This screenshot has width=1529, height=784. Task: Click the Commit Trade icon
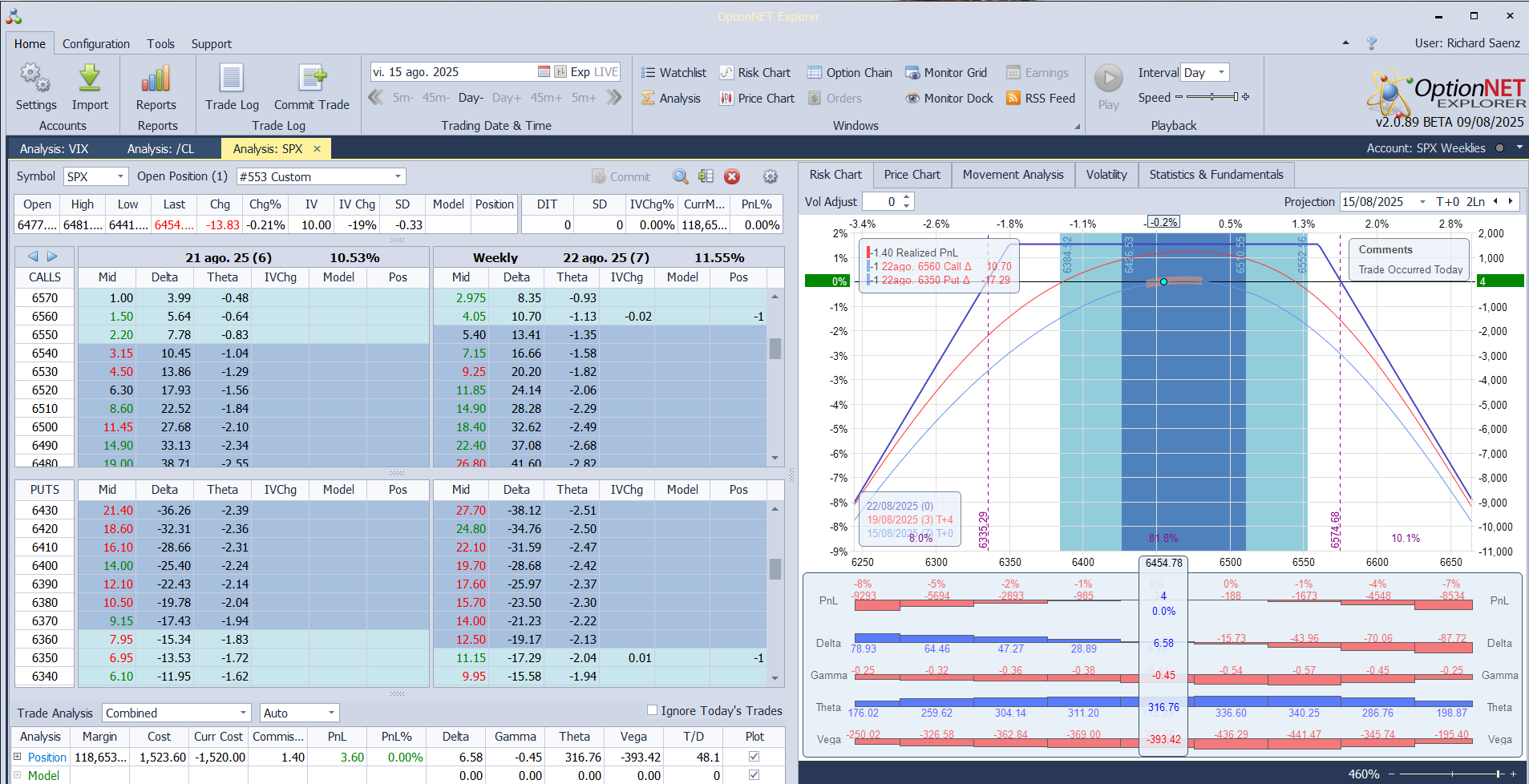point(312,87)
